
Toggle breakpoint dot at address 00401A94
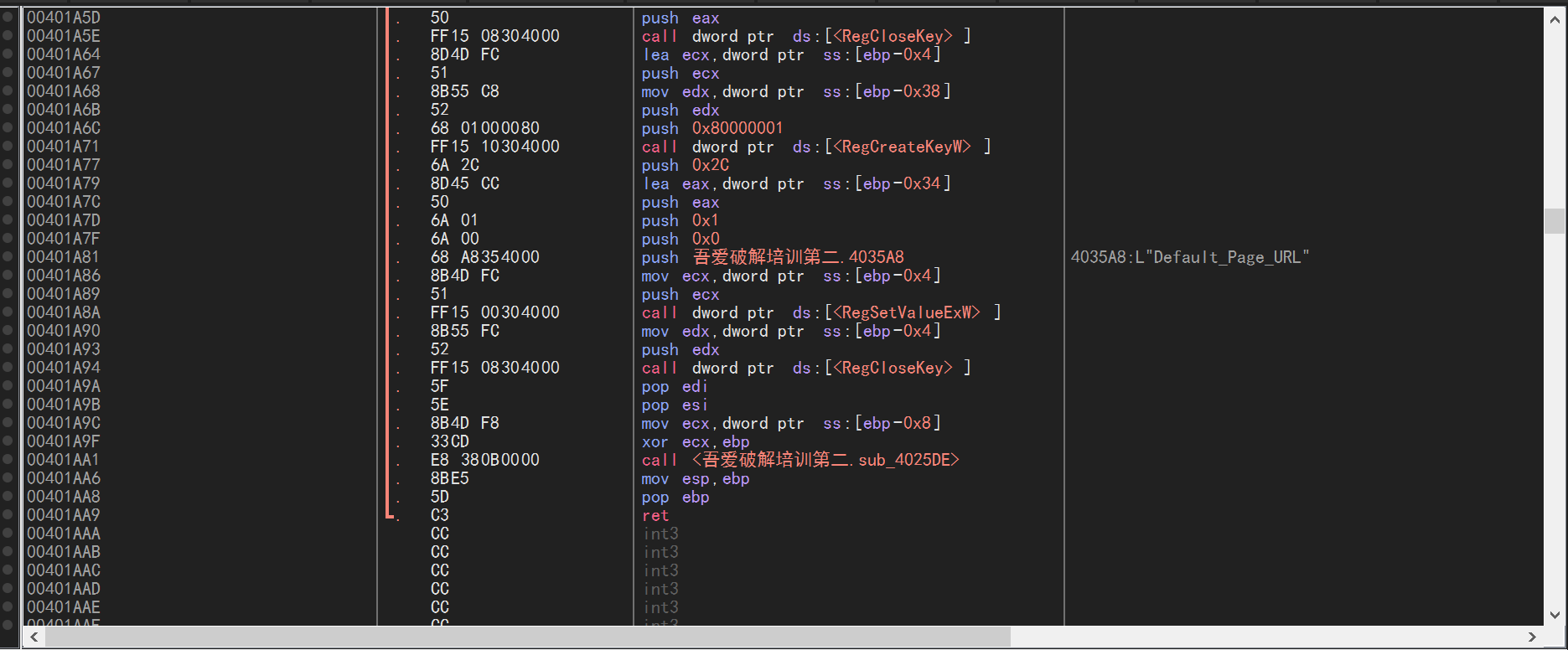(x=8, y=368)
